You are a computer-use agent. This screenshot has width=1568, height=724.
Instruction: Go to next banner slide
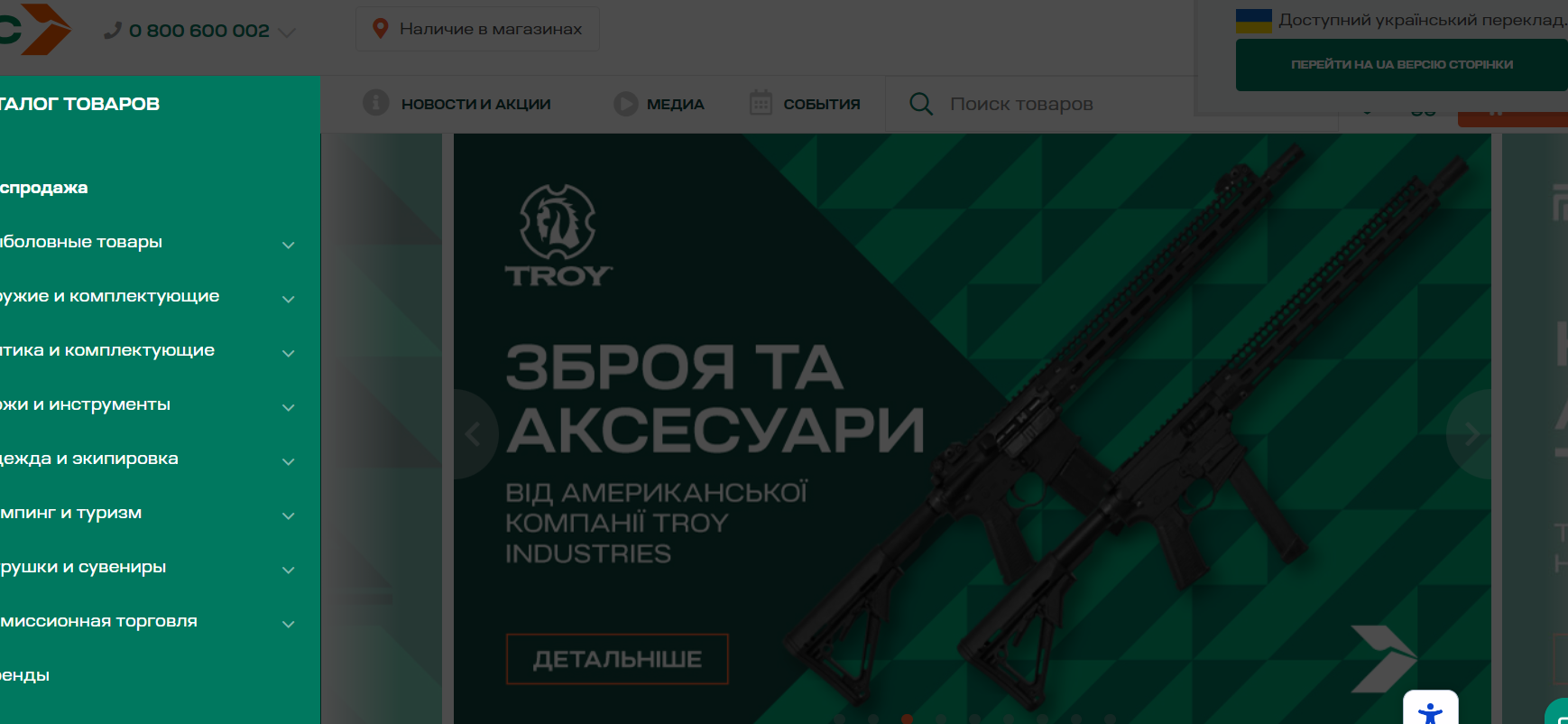point(1470,434)
